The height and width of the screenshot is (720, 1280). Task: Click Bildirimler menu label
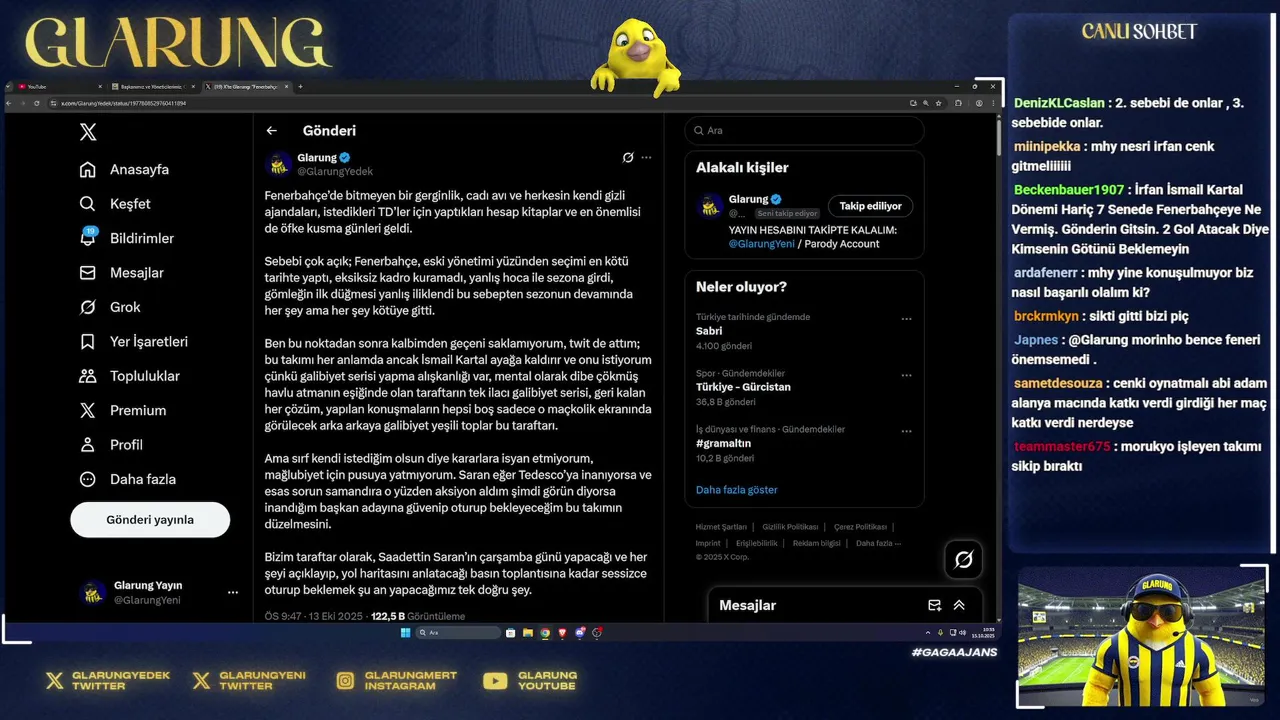pos(142,238)
